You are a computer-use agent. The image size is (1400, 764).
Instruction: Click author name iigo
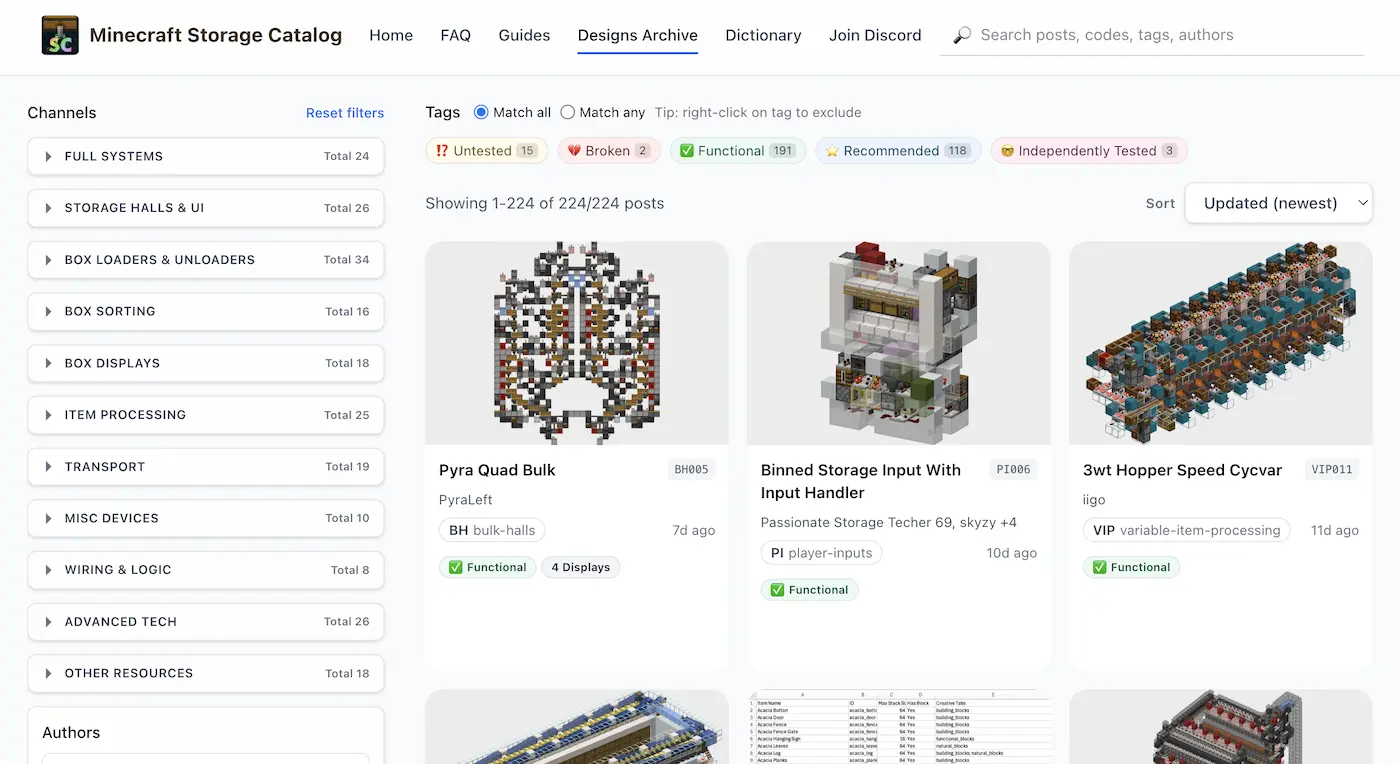[1094, 500]
